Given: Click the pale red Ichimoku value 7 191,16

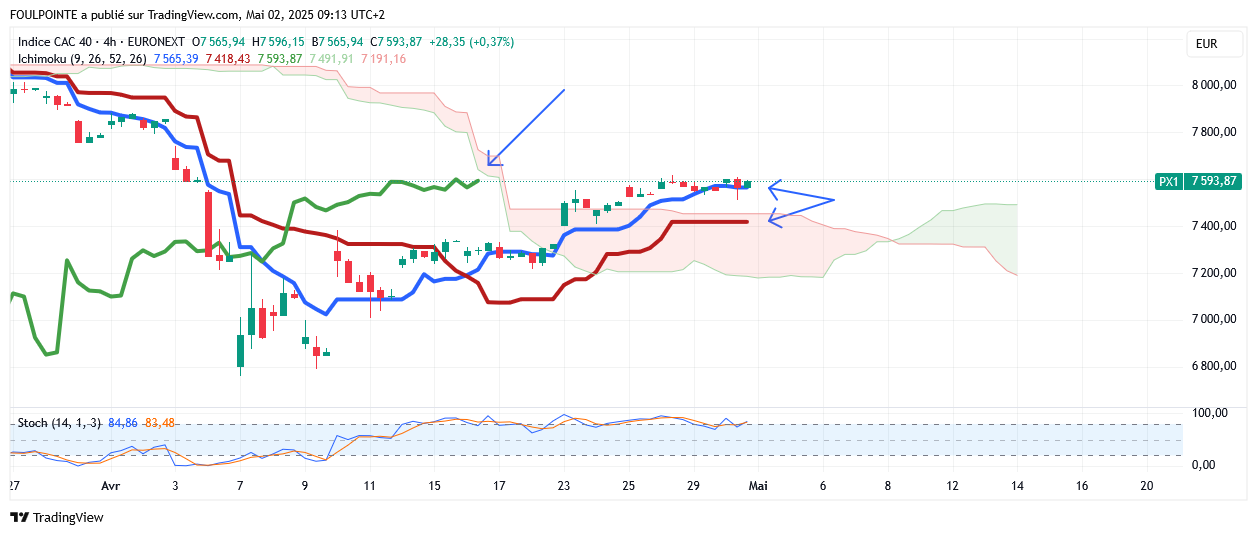Looking at the screenshot, I should [384, 59].
